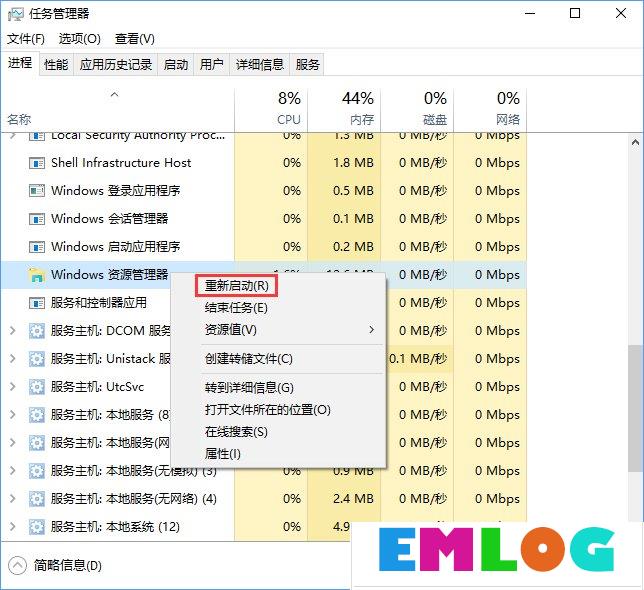Open 属性(I) from context menu

pyautogui.click(x=223, y=454)
